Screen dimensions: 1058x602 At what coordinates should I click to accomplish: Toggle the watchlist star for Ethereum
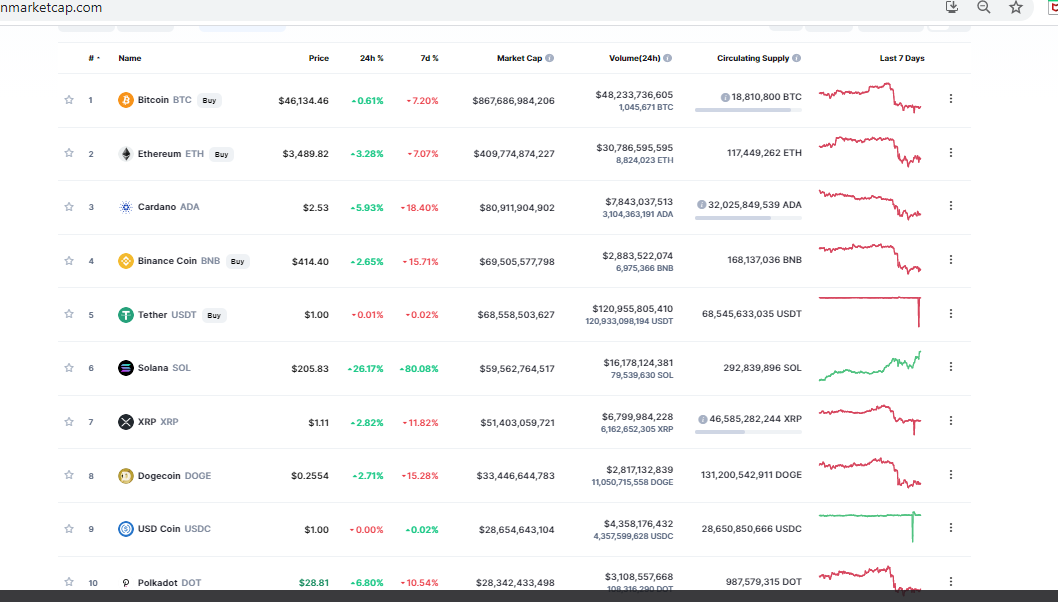point(69,153)
